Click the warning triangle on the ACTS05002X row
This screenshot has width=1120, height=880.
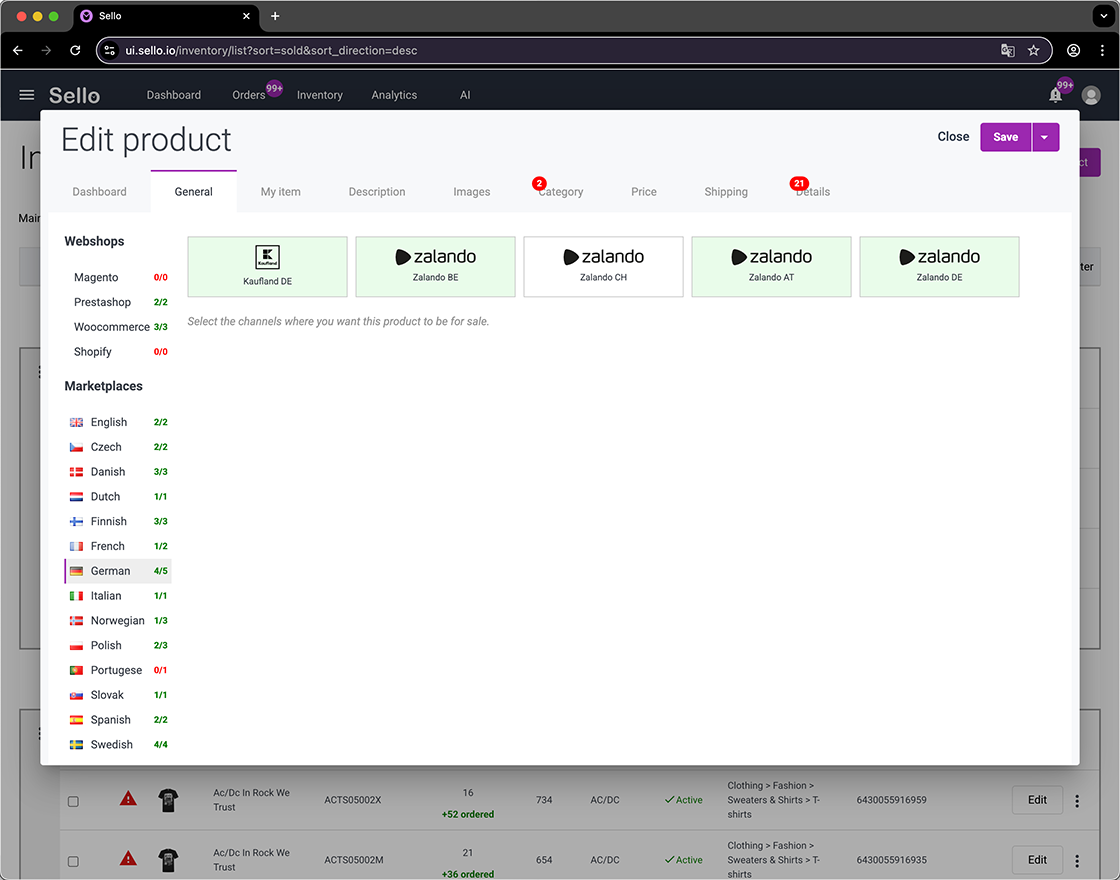(128, 799)
